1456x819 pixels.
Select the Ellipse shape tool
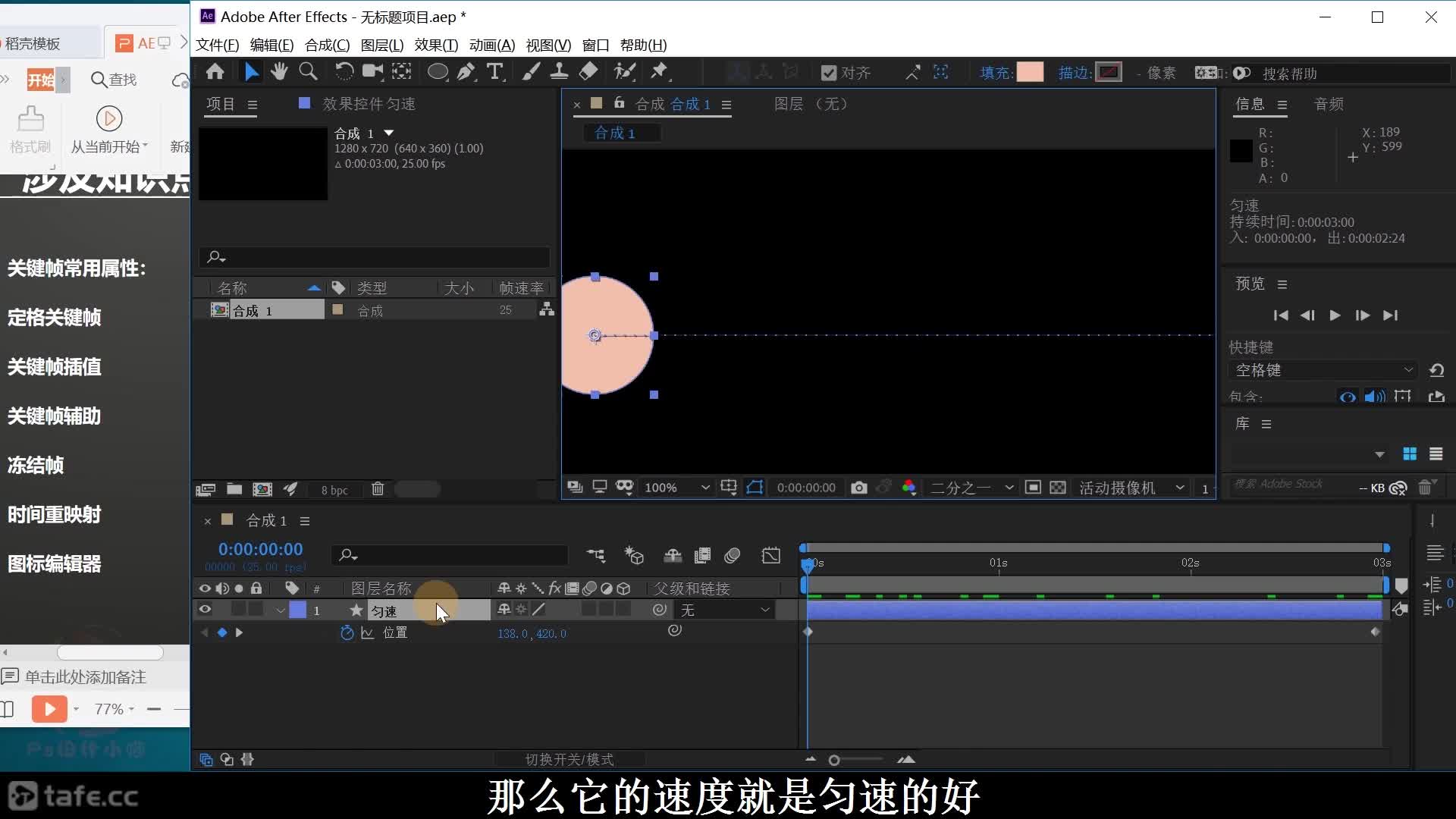click(x=438, y=72)
